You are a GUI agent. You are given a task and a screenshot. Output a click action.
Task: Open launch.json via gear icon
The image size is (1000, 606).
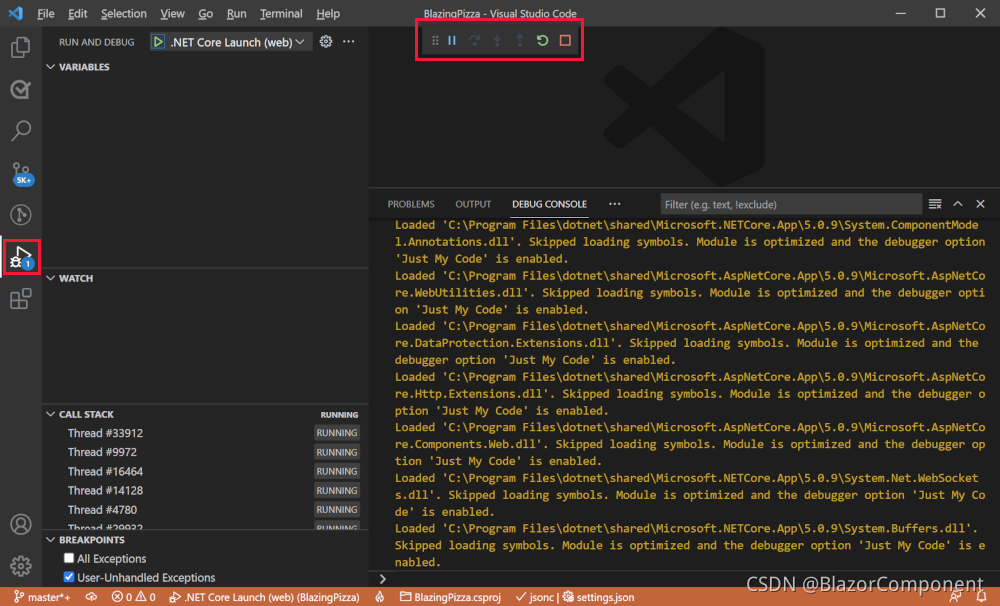pyautogui.click(x=325, y=41)
